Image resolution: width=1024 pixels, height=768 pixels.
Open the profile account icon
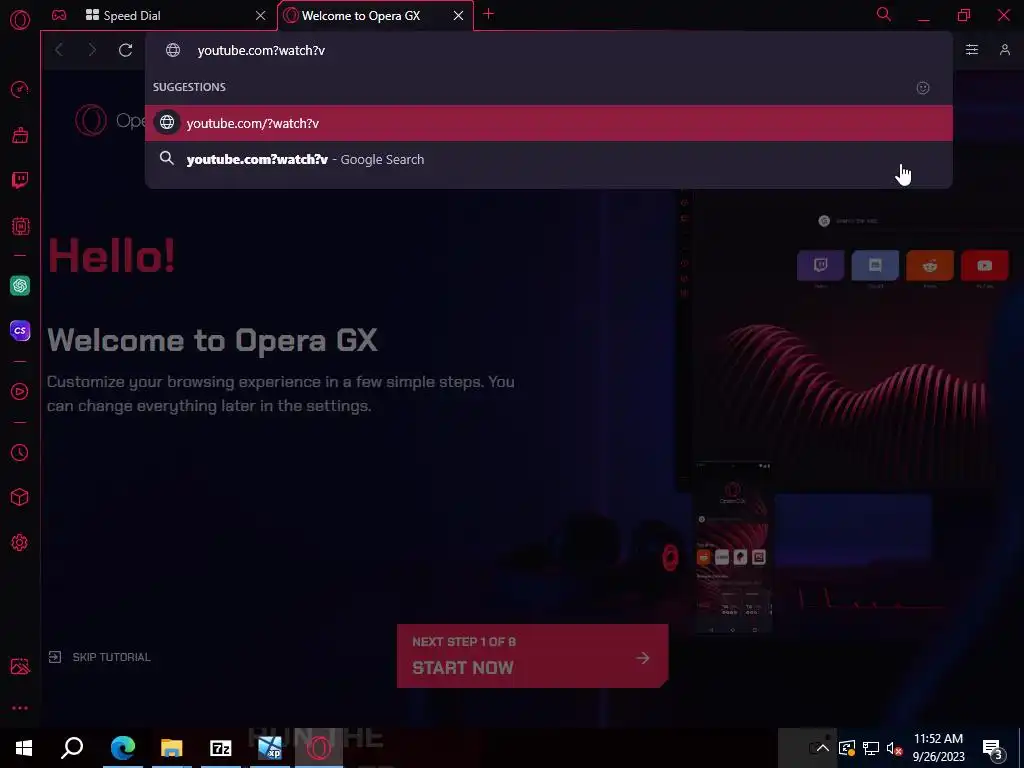(x=1005, y=50)
